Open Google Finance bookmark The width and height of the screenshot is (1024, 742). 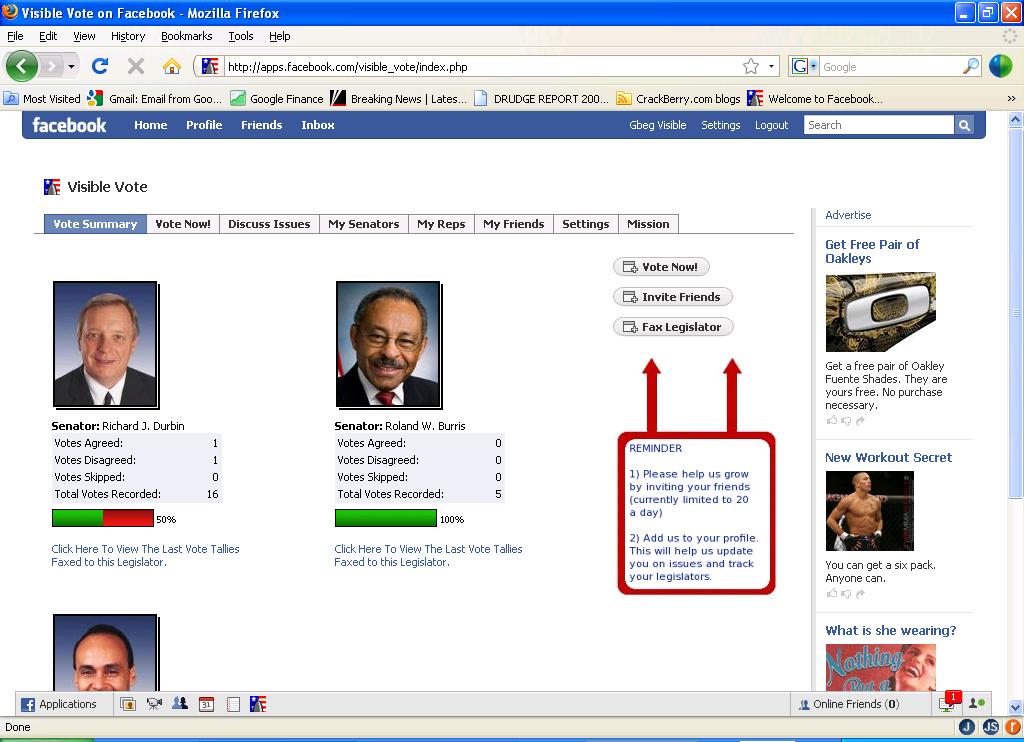click(277, 99)
